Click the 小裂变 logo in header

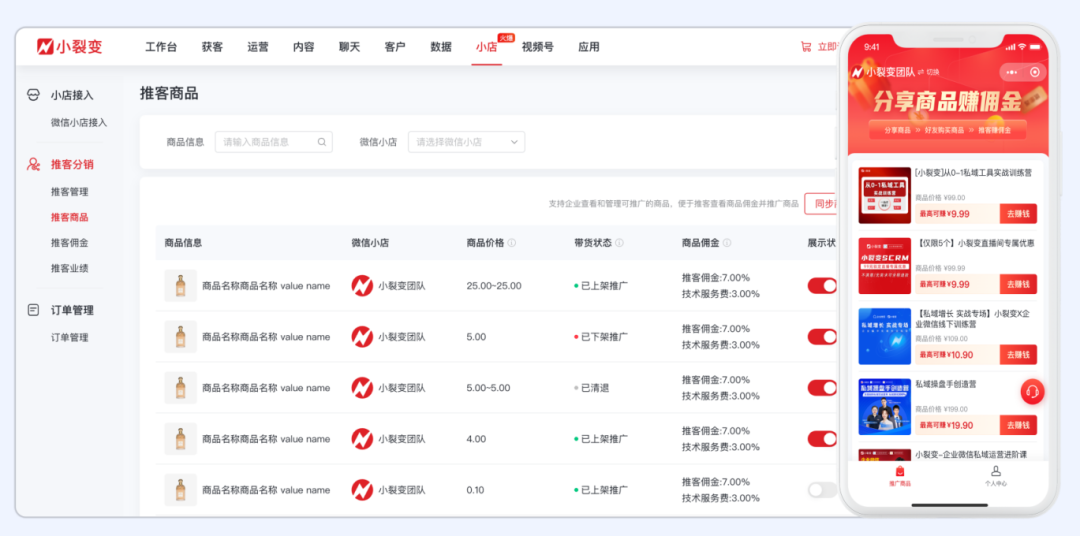(69, 47)
